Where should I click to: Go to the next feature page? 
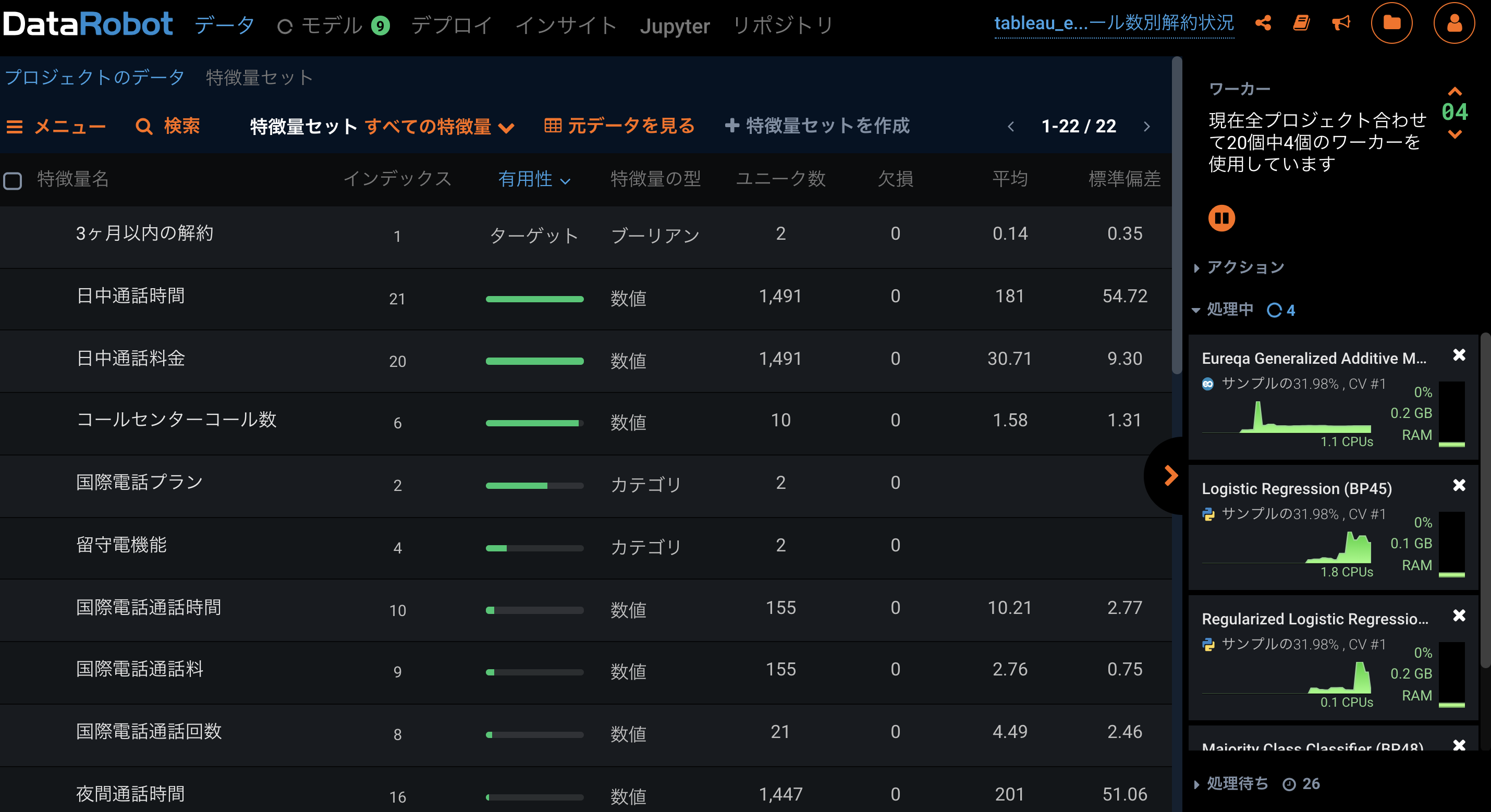click(1146, 126)
